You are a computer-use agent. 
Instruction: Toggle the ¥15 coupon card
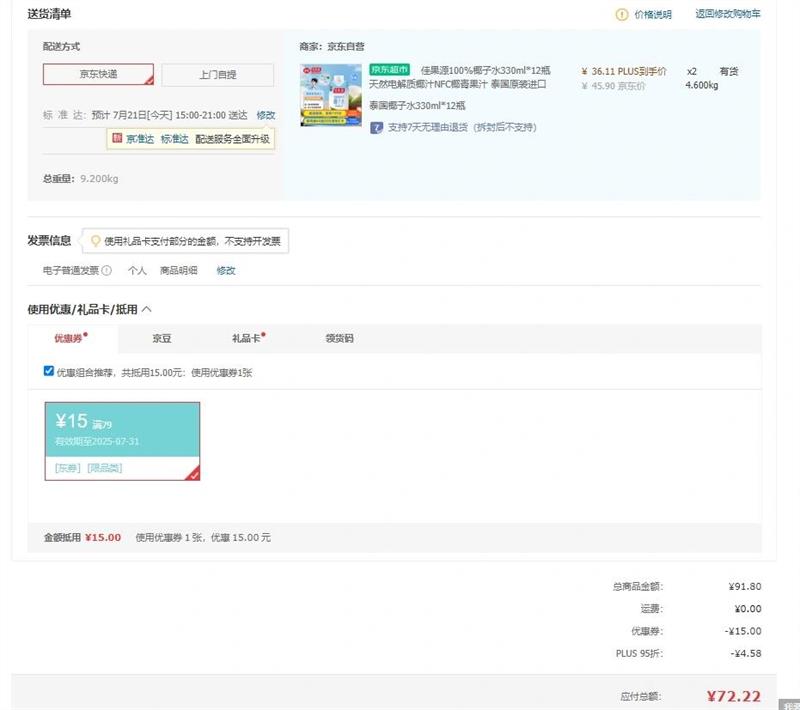[122, 440]
